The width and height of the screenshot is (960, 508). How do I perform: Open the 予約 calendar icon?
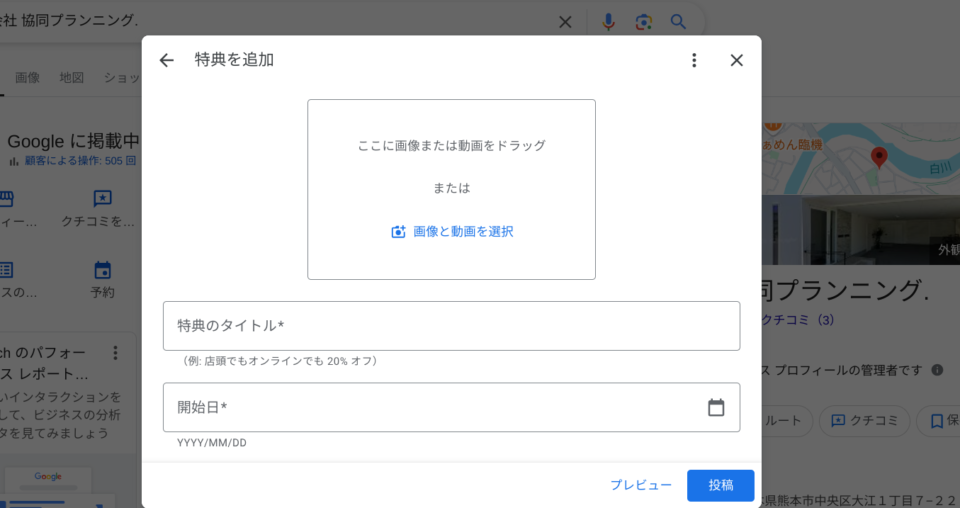pos(102,270)
